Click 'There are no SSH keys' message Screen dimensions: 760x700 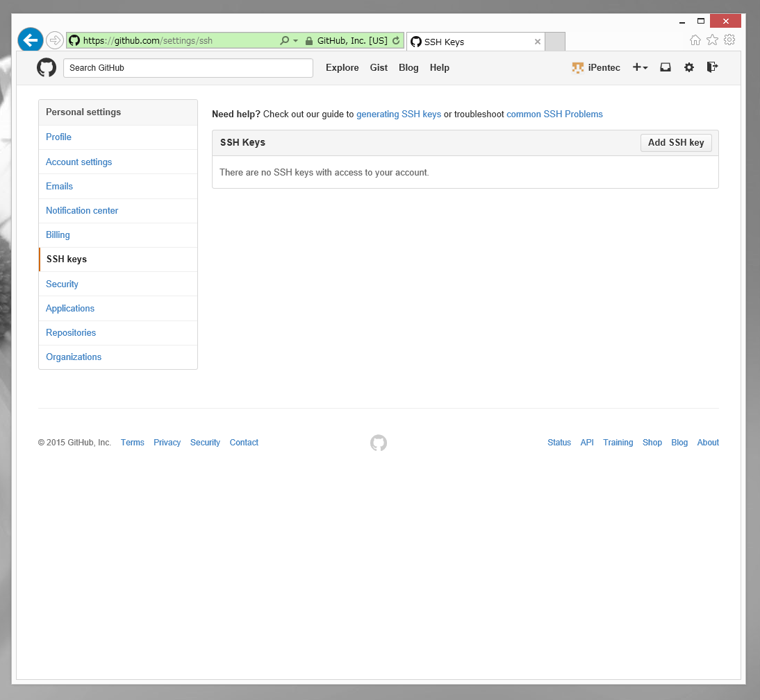[324, 173]
